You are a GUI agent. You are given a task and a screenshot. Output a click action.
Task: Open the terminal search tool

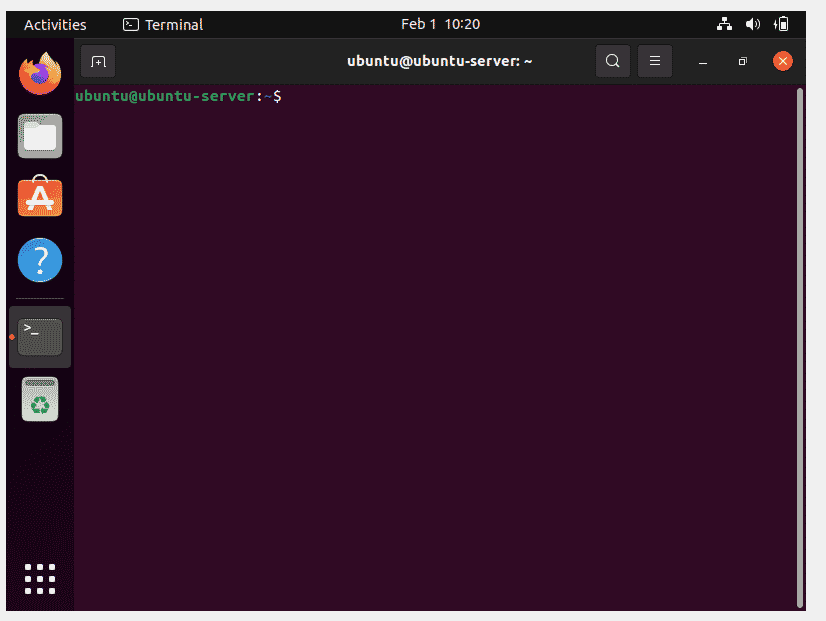(x=613, y=61)
